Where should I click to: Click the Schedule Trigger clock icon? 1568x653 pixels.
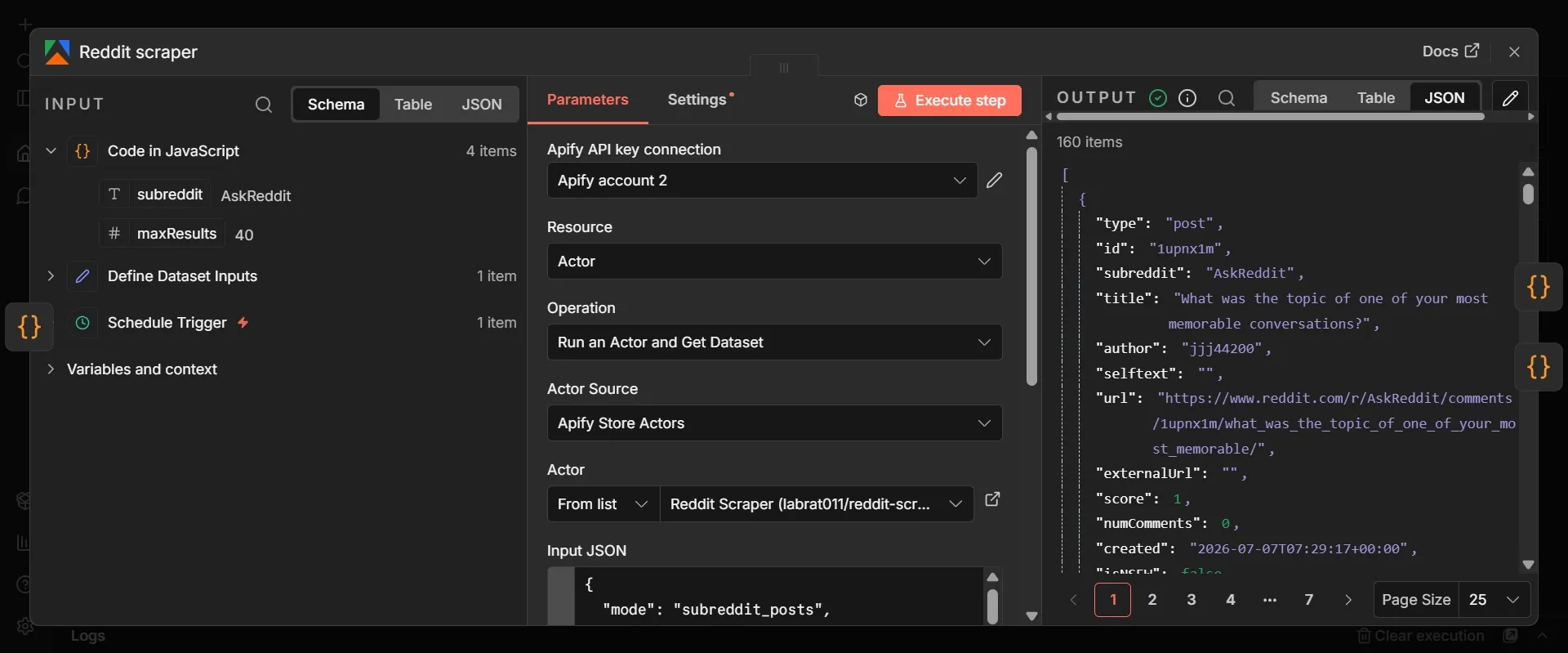click(82, 323)
